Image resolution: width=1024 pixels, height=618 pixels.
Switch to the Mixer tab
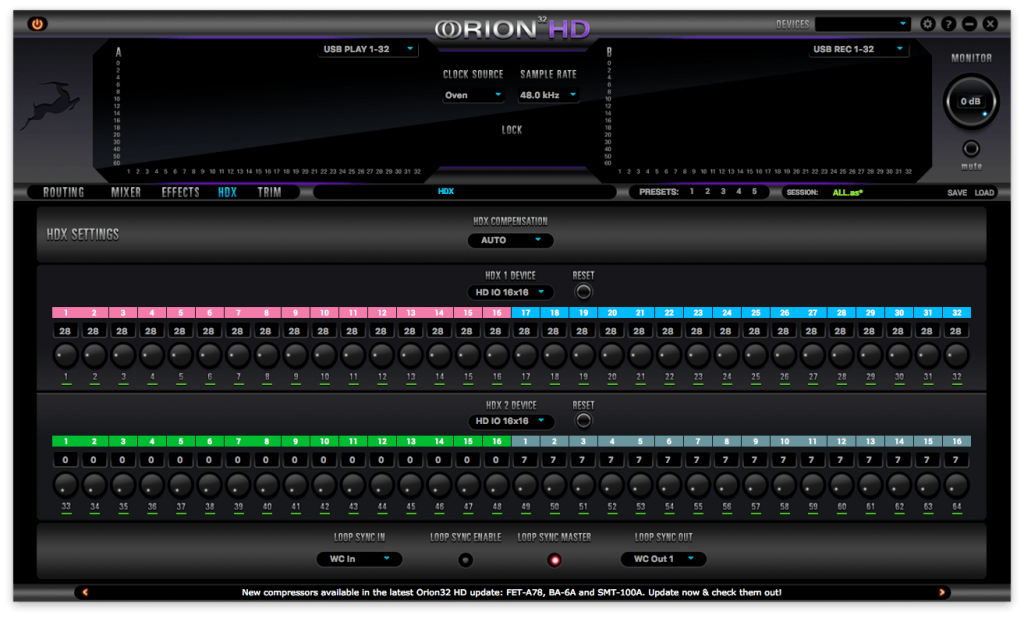point(126,192)
